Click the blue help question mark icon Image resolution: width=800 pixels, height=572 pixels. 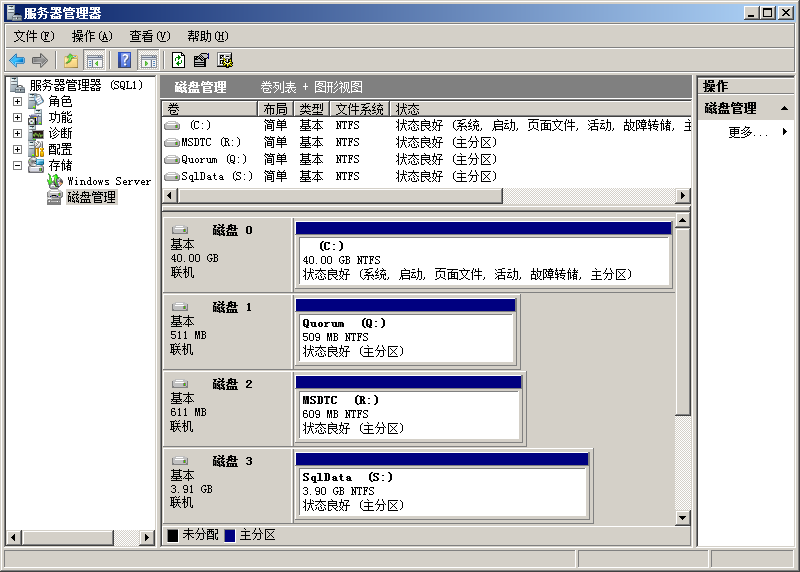coord(125,60)
